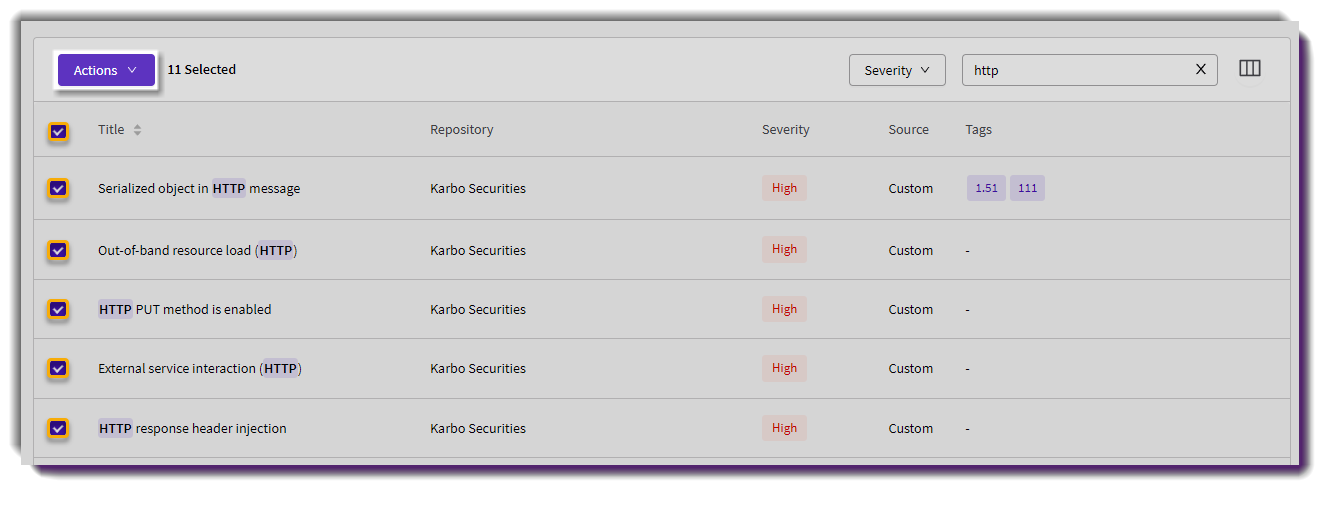Toggle the select-all checkbox in header
Screen dimensions: 1341x507
[x=58, y=131]
